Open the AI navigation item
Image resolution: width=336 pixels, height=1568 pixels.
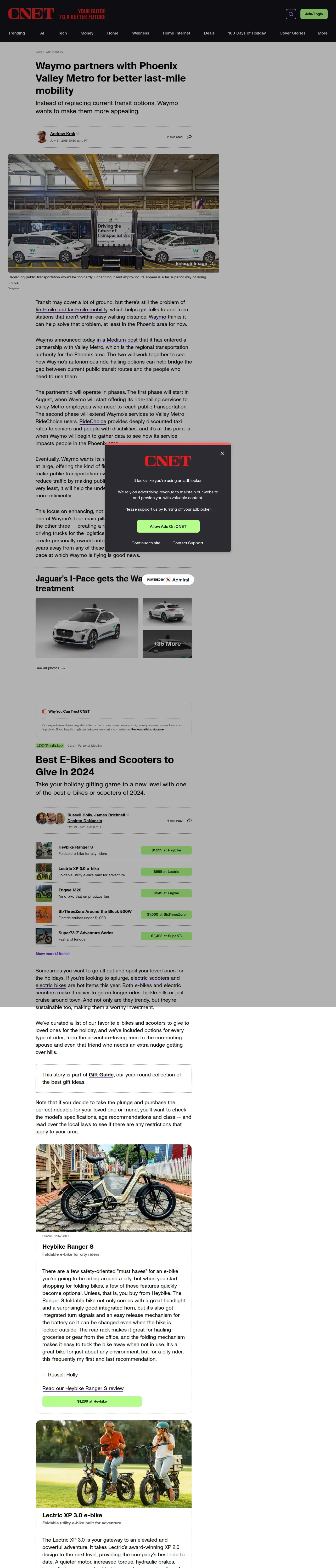pyautogui.click(x=42, y=33)
